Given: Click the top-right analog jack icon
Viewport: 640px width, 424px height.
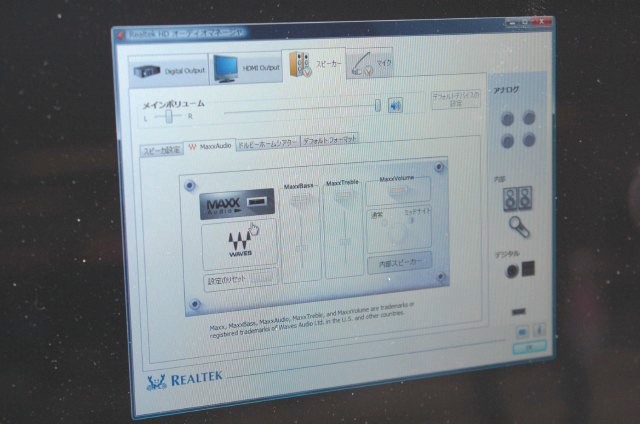Looking at the screenshot, I should [x=529, y=118].
